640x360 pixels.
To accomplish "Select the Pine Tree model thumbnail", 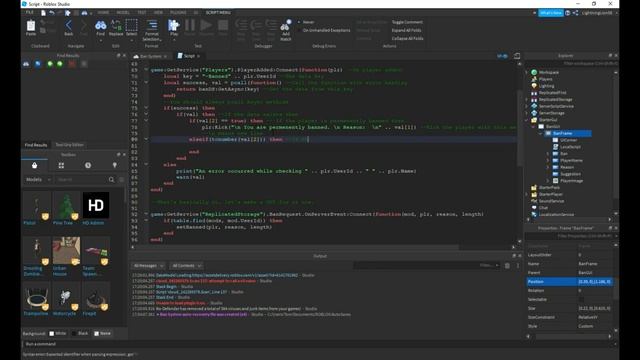I will coord(66,205).
